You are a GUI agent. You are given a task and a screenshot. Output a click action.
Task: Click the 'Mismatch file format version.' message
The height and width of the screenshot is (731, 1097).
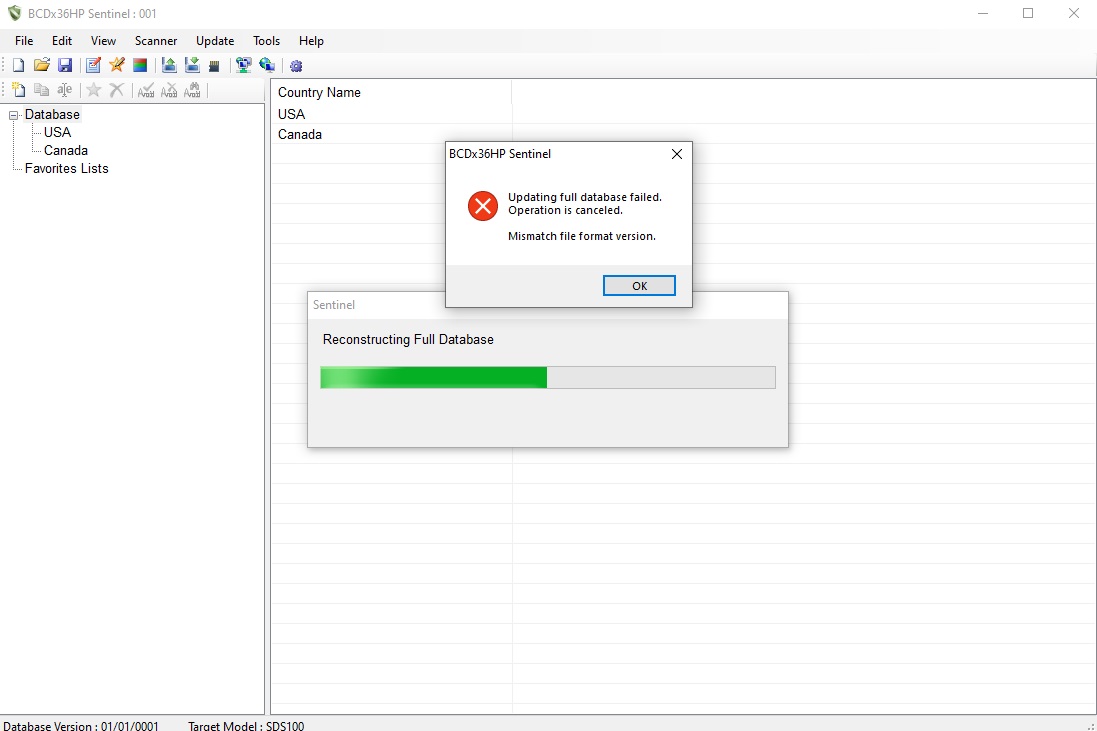click(x=581, y=236)
